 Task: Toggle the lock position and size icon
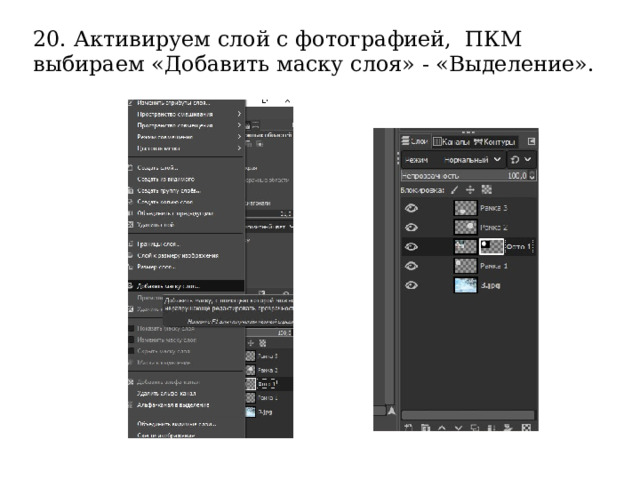tap(470, 190)
